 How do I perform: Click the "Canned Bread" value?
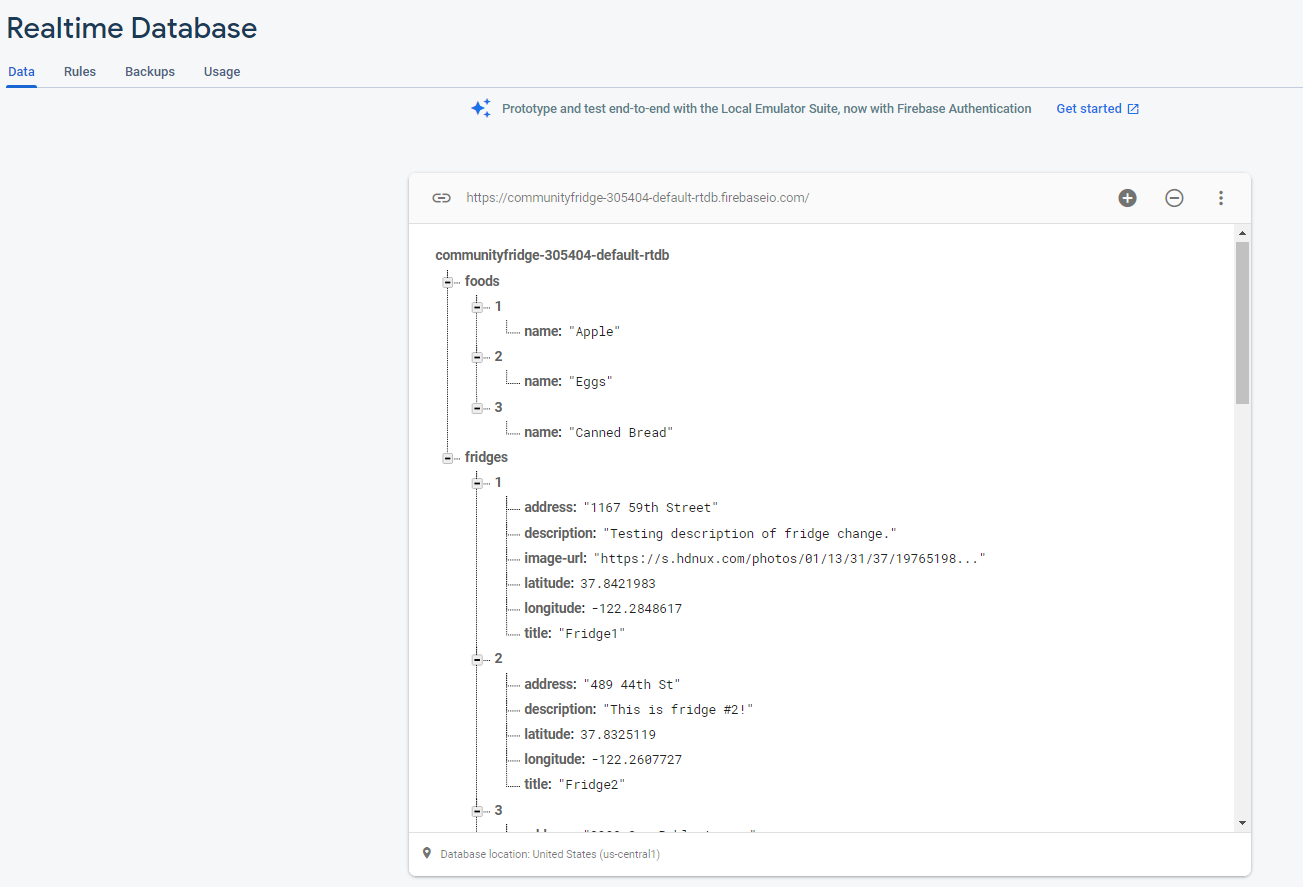click(x=621, y=433)
